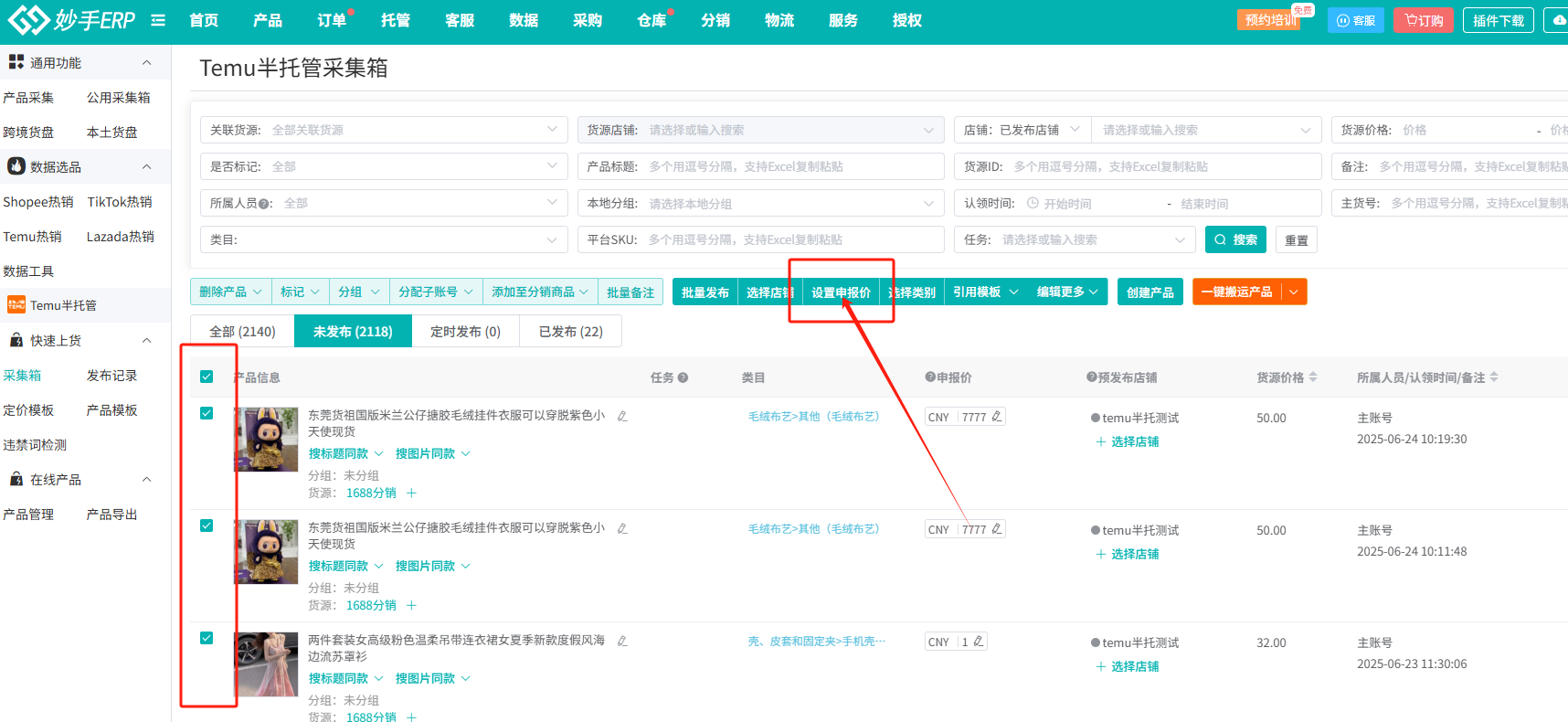Screen dimensions: 1568x722
Task: Click the 设置申报价 button
Action: (x=841, y=292)
